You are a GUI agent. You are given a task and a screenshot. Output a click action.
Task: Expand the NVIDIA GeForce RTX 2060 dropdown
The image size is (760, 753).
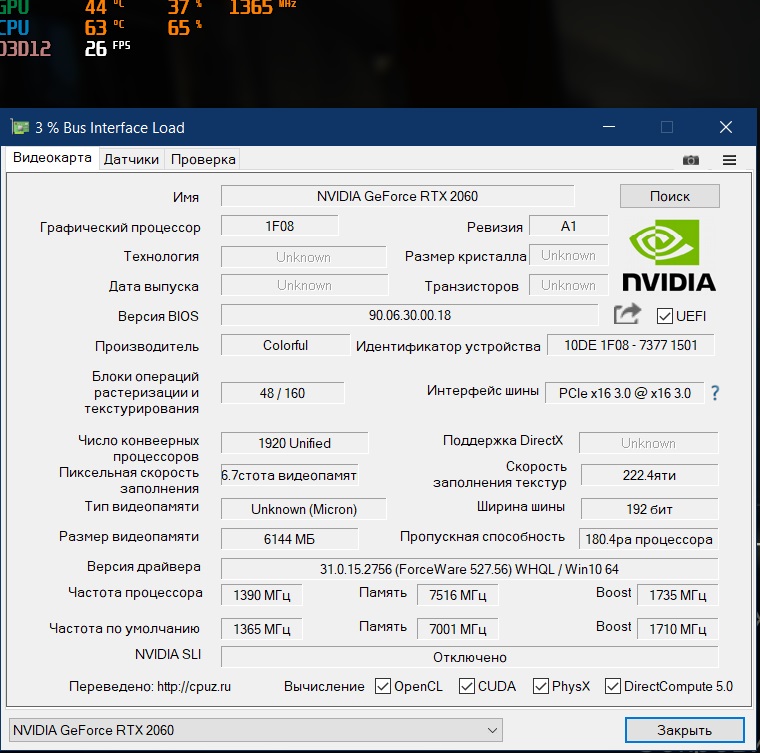[256, 730]
